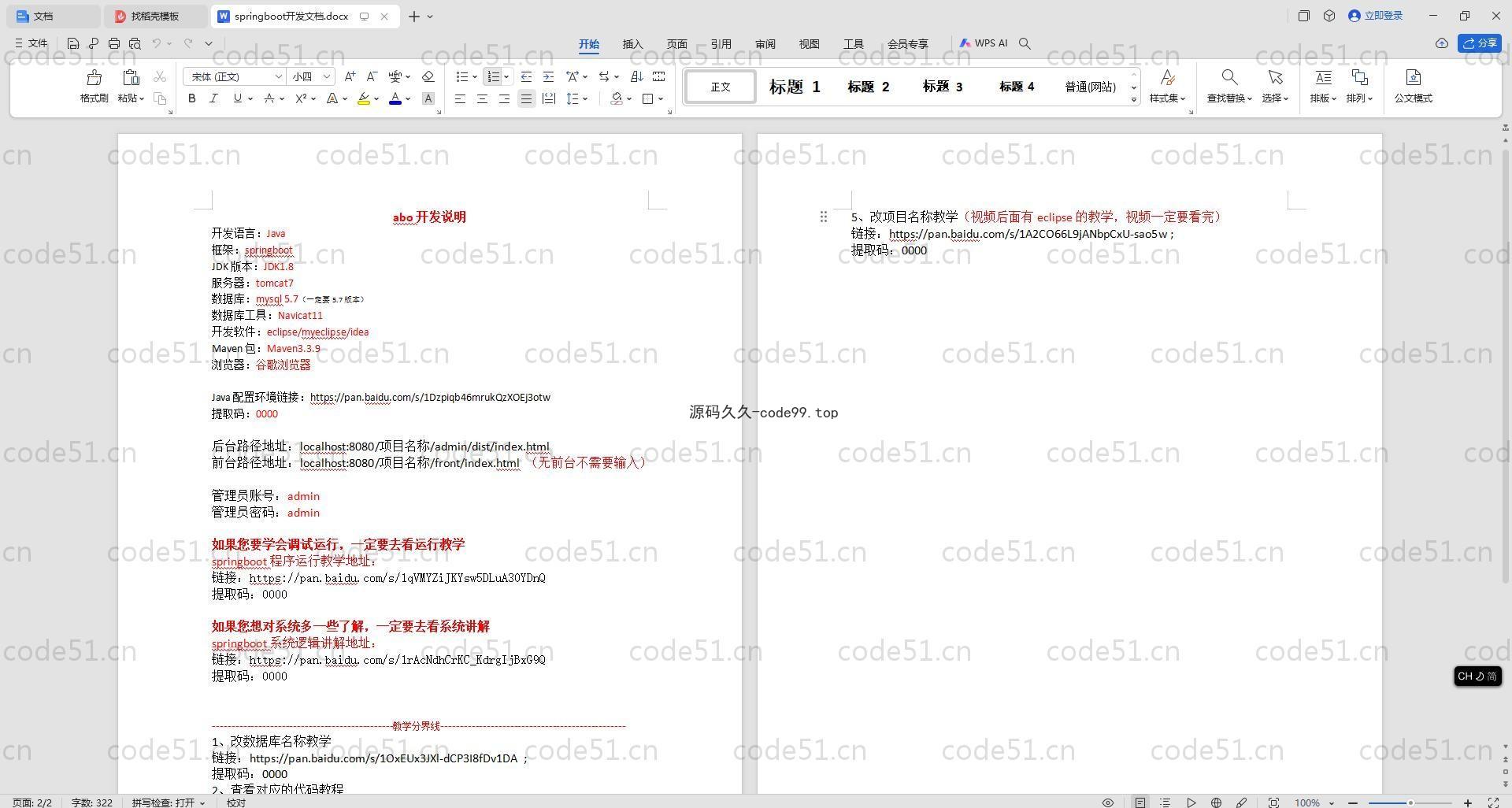Click the text highlight color button
1512x808 pixels.
click(x=363, y=98)
